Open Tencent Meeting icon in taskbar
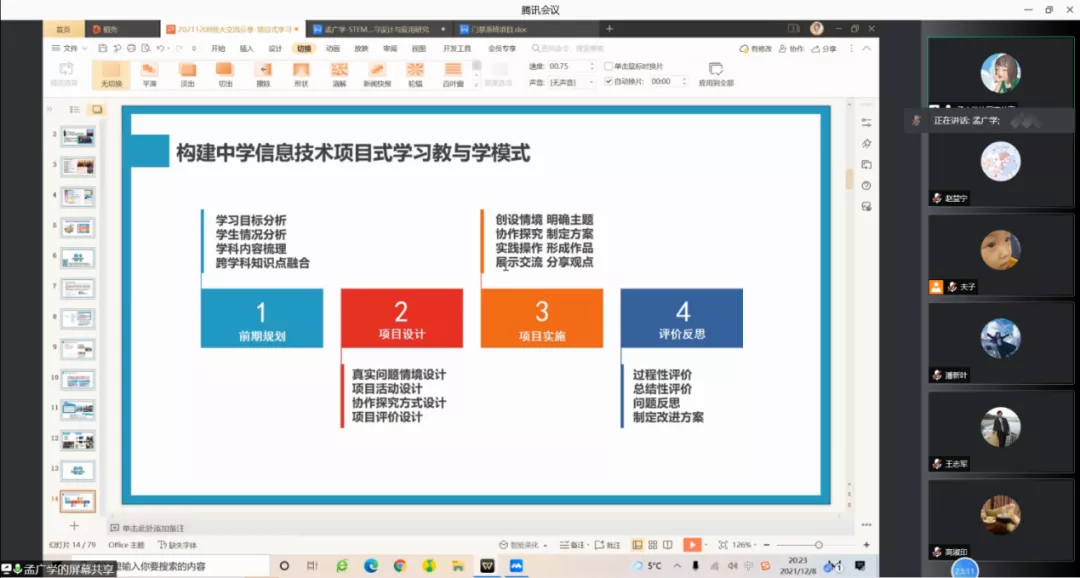The width and height of the screenshot is (1080, 578). click(x=516, y=566)
